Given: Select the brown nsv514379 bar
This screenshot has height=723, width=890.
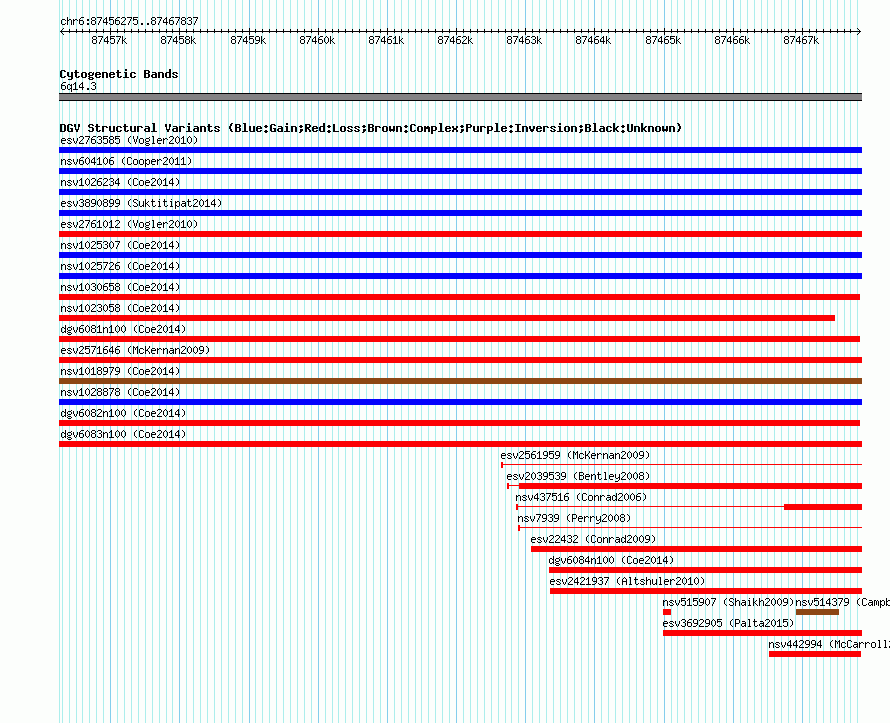Looking at the screenshot, I should coord(817,612).
